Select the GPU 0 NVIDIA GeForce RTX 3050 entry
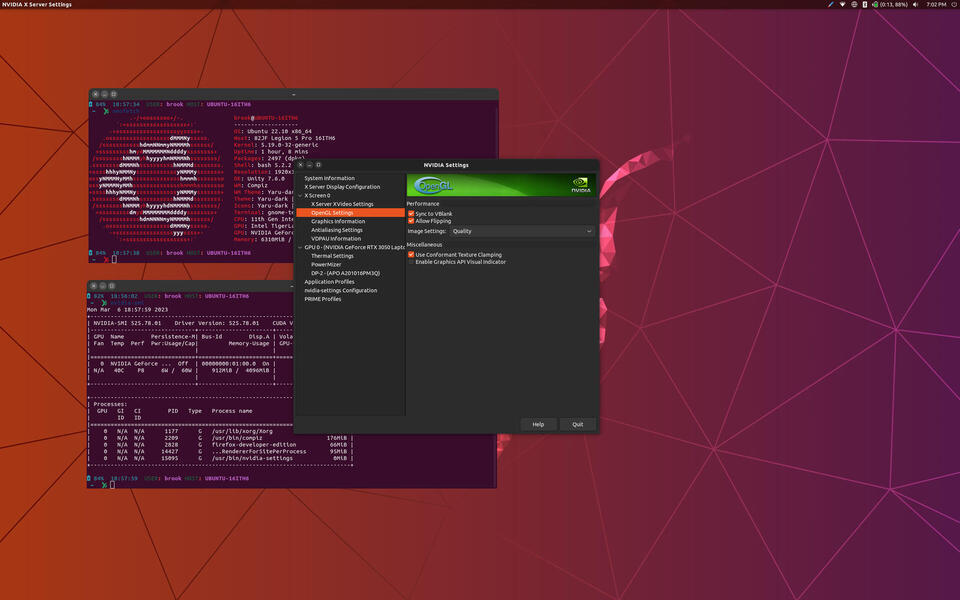 pos(354,247)
